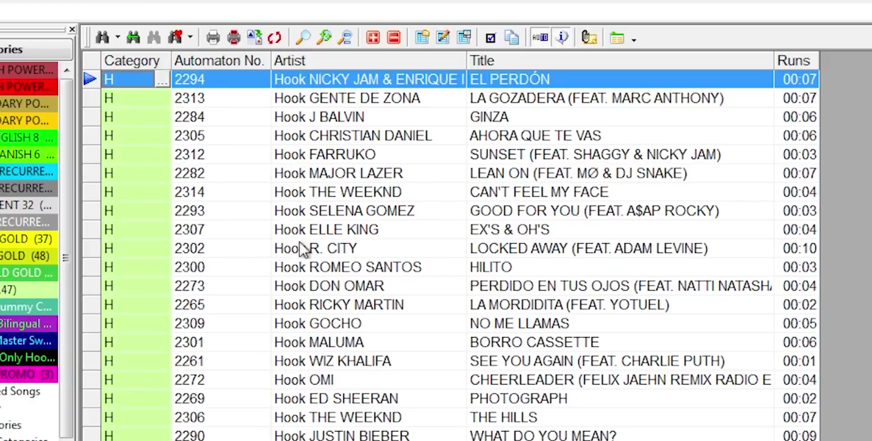Screen dimensions: 872x441
Task: Select the cyan RECURRE category
Action: point(29,171)
